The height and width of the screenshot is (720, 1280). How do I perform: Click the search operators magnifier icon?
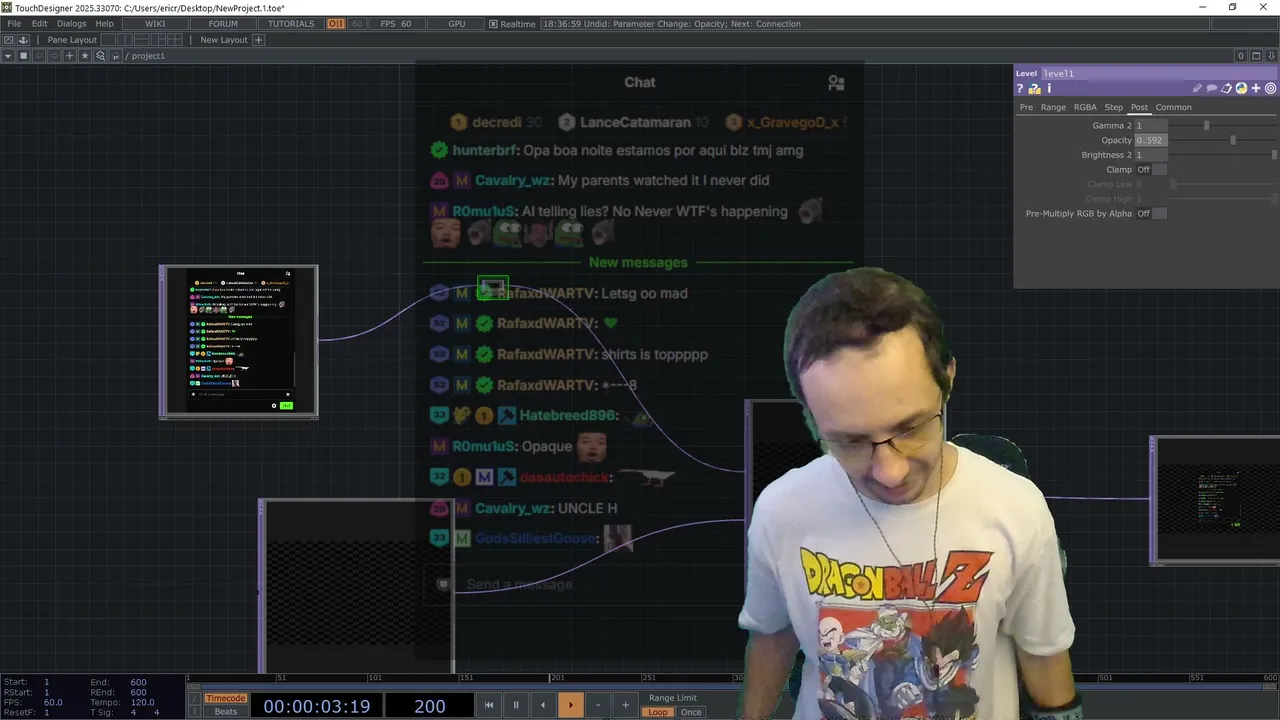point(100,56)
